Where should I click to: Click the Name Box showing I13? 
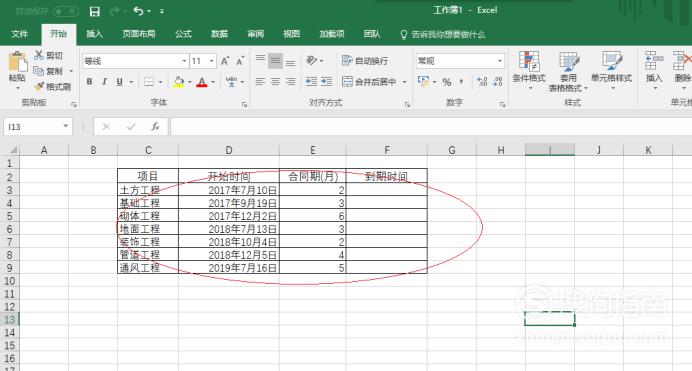(x=38, y=127)
